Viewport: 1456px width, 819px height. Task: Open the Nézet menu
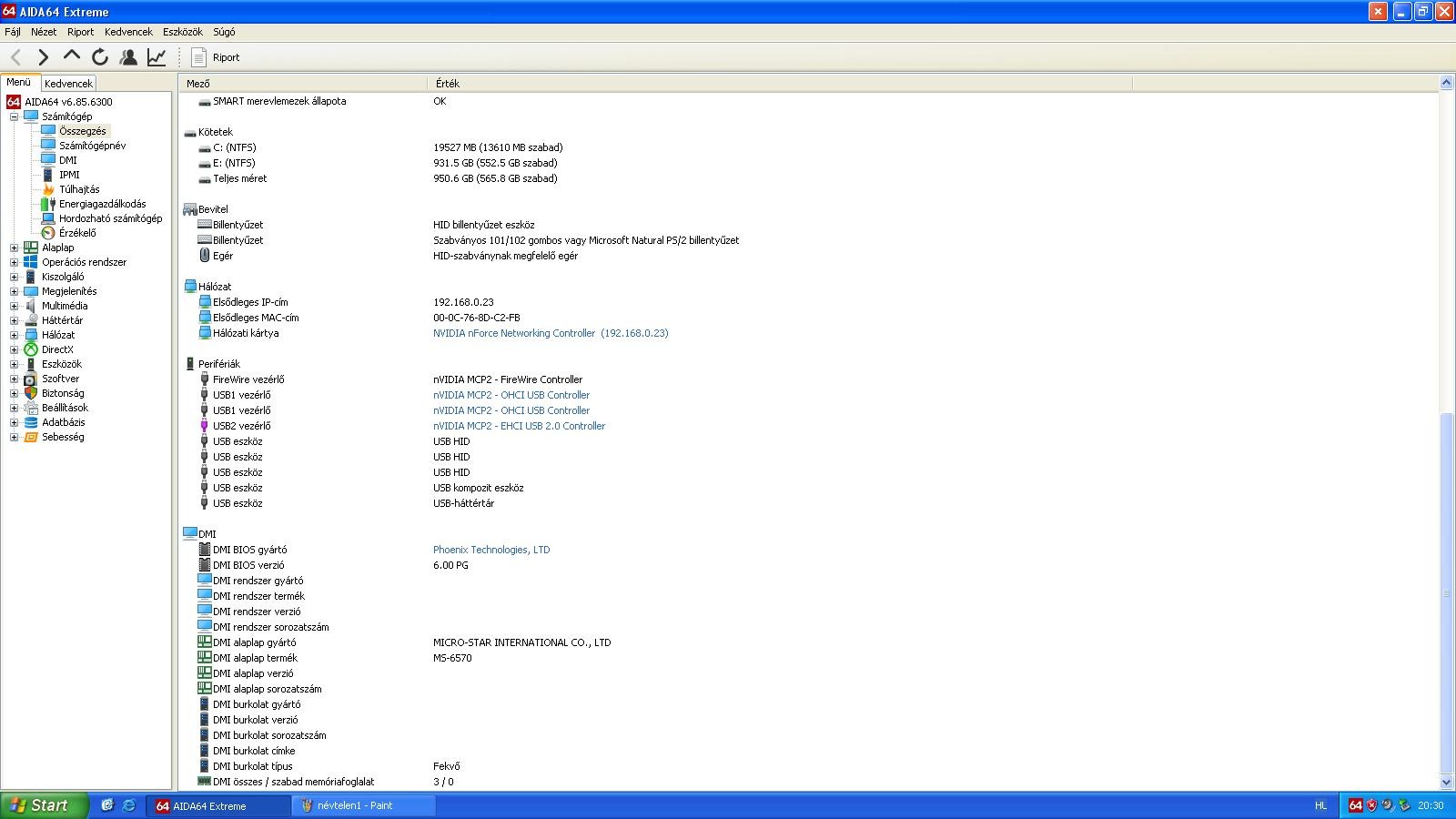pyautogui.click(x=44, y=32)
